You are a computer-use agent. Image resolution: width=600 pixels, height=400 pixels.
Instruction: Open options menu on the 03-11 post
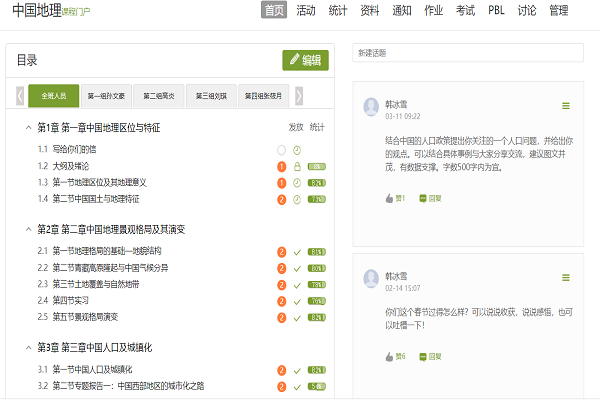pos(566,106)
